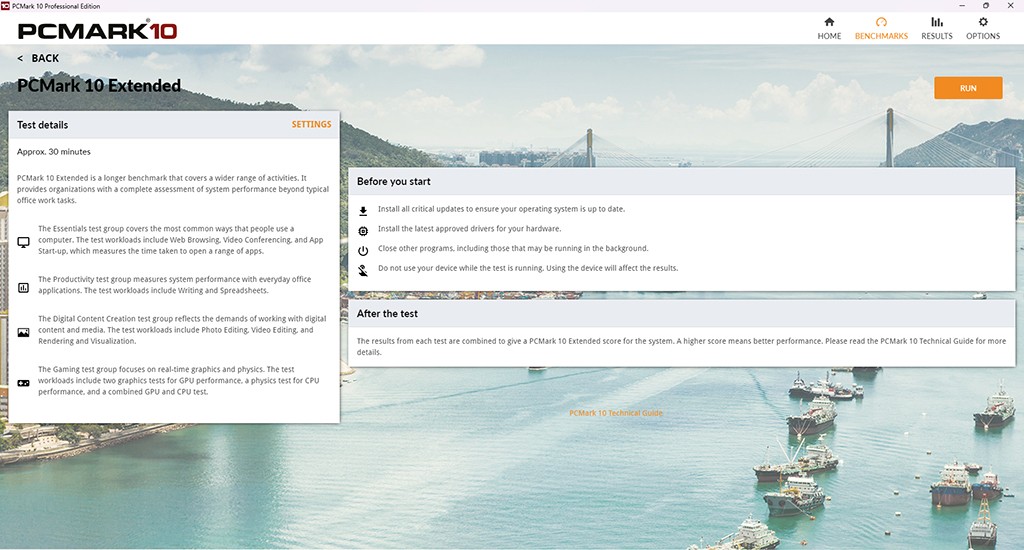Click the Productivity chart icon
Viewport: 1024px width, 550px height.
click(x=24, y=288)
